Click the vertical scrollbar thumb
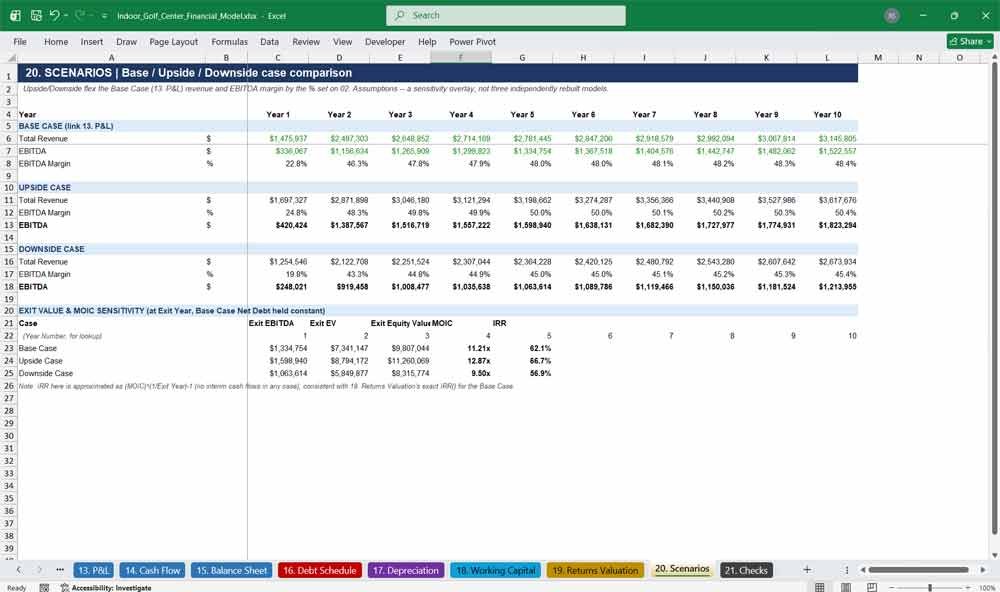The width and height of the screenshot is (1000, 592). (994, 299)
